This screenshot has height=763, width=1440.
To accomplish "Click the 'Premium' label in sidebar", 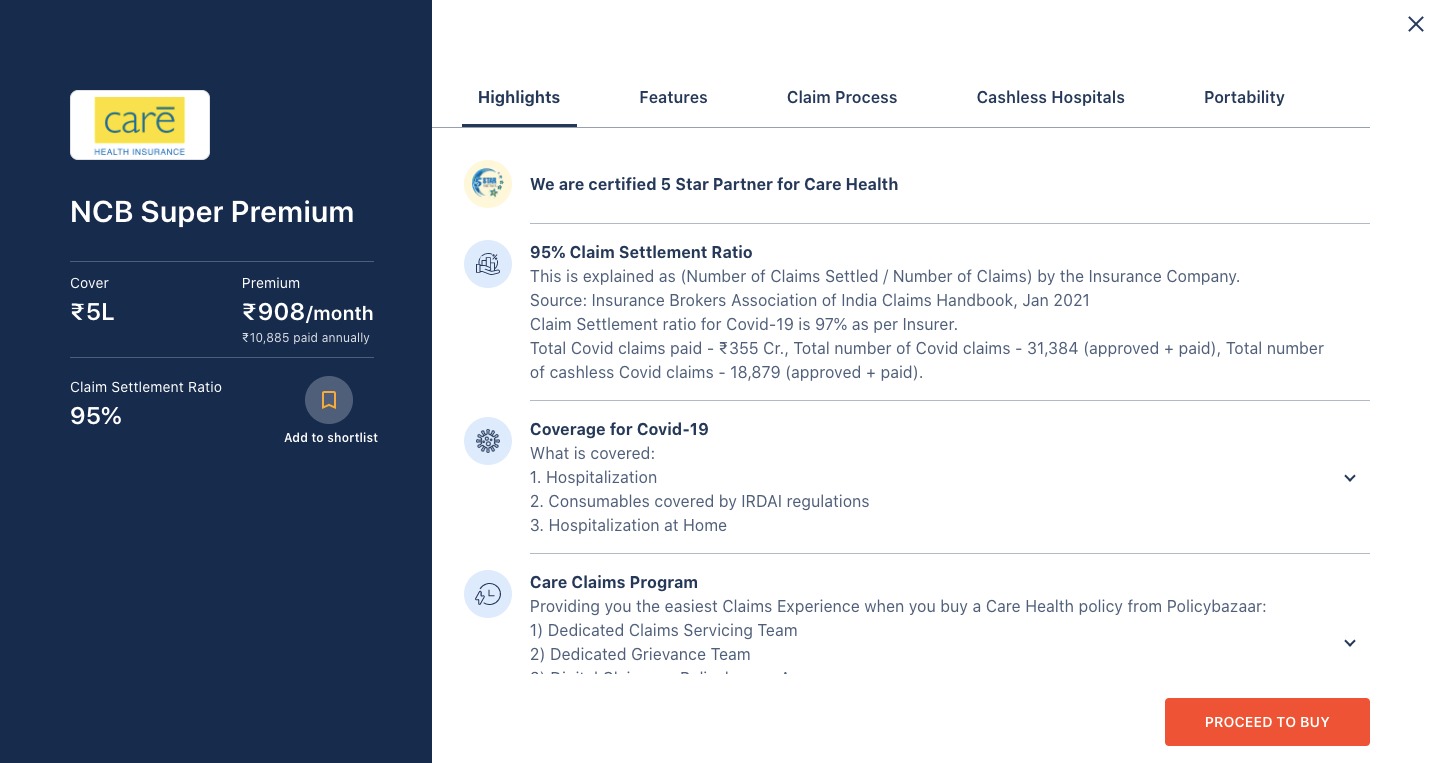I will point(271,283).
